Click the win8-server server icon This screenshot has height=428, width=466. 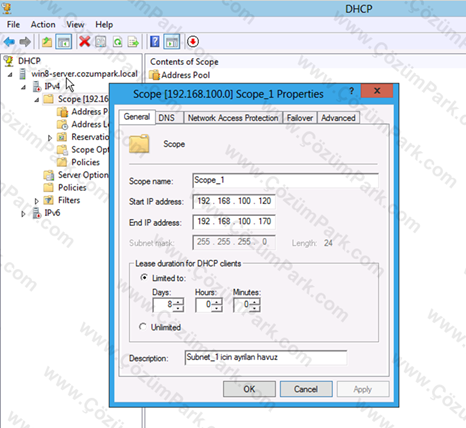click(22, 74)
